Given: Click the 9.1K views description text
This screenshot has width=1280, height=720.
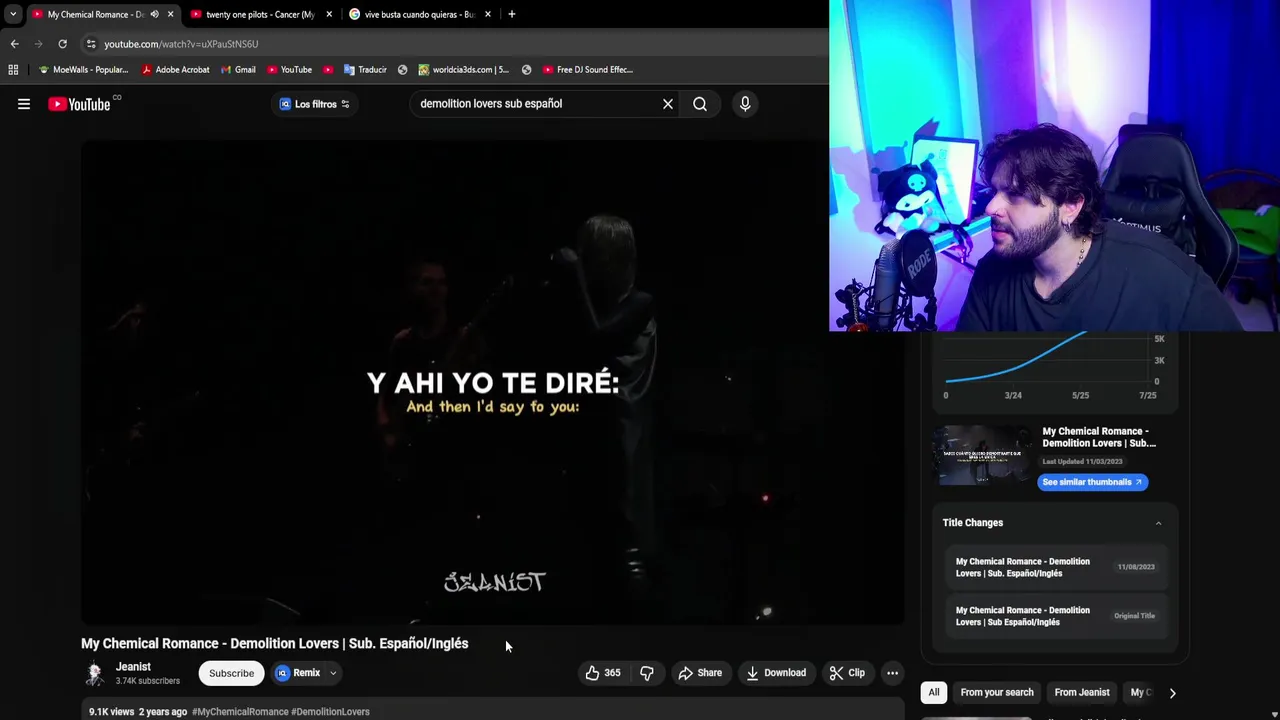Looking at the screenshot, I should [x=111, y=712].
